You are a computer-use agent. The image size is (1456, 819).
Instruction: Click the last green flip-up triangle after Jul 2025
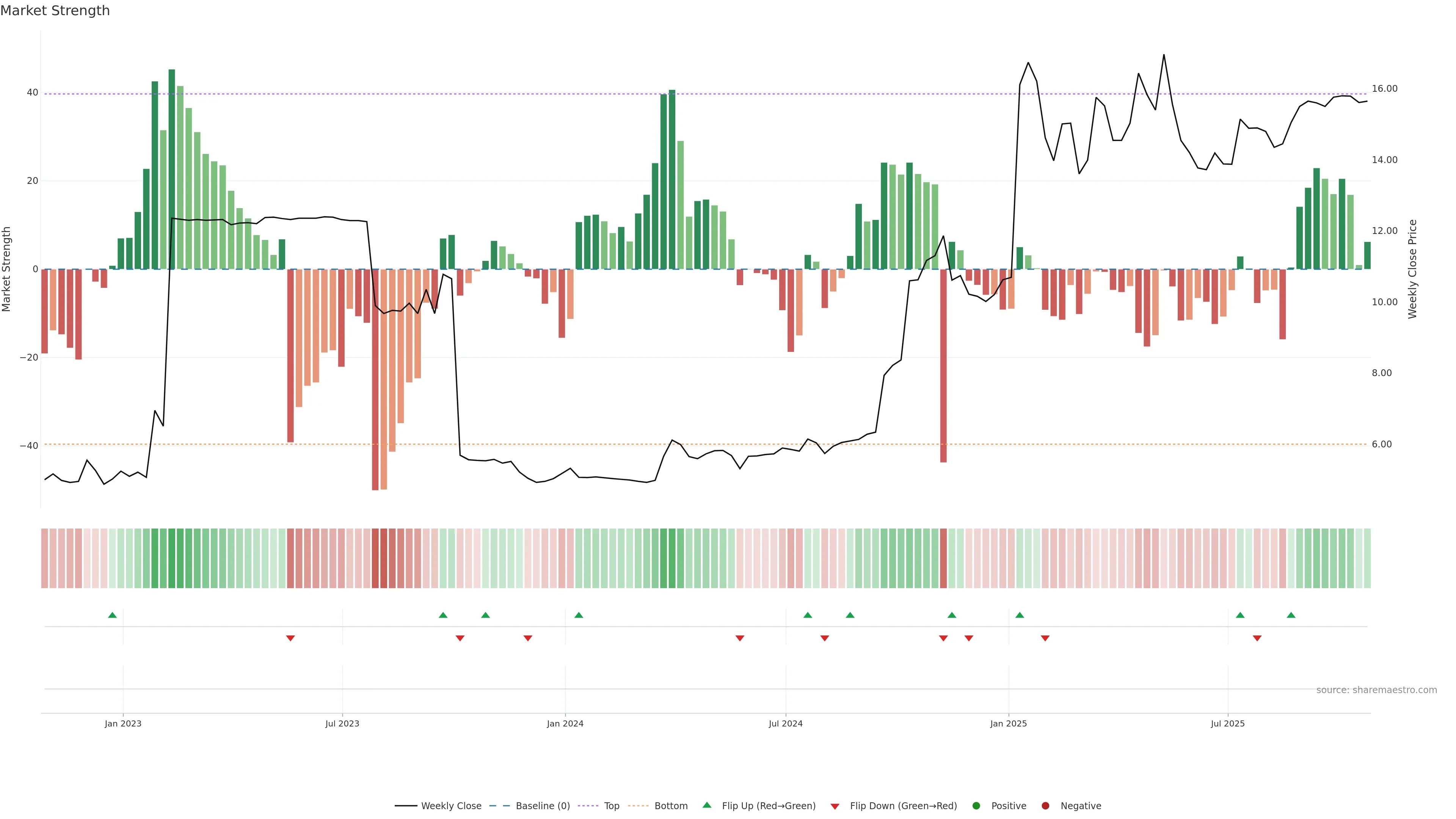pos(1291,615)
